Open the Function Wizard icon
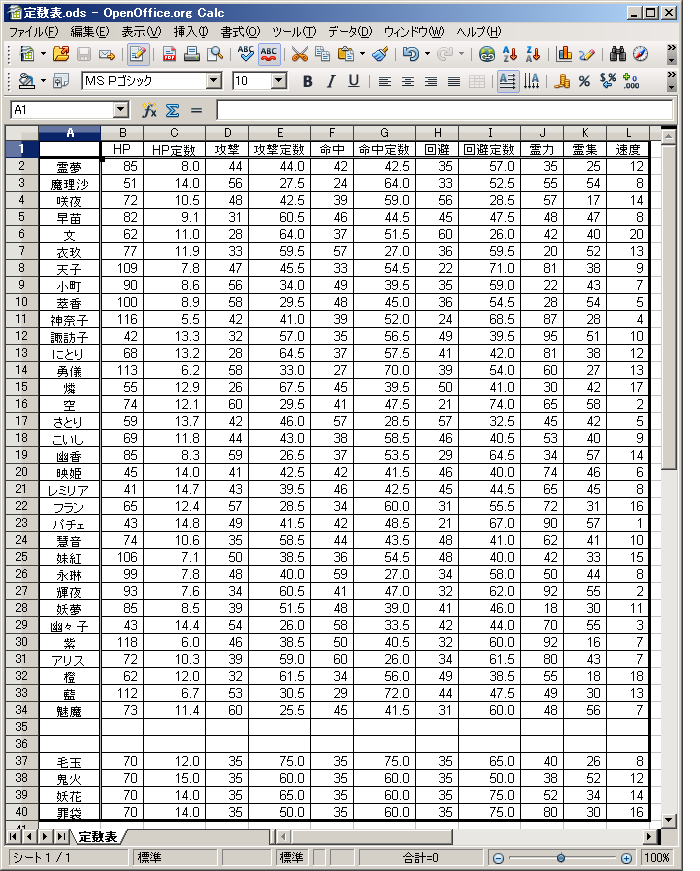Viewport: 700px width, 871px height. pos(150,110)
